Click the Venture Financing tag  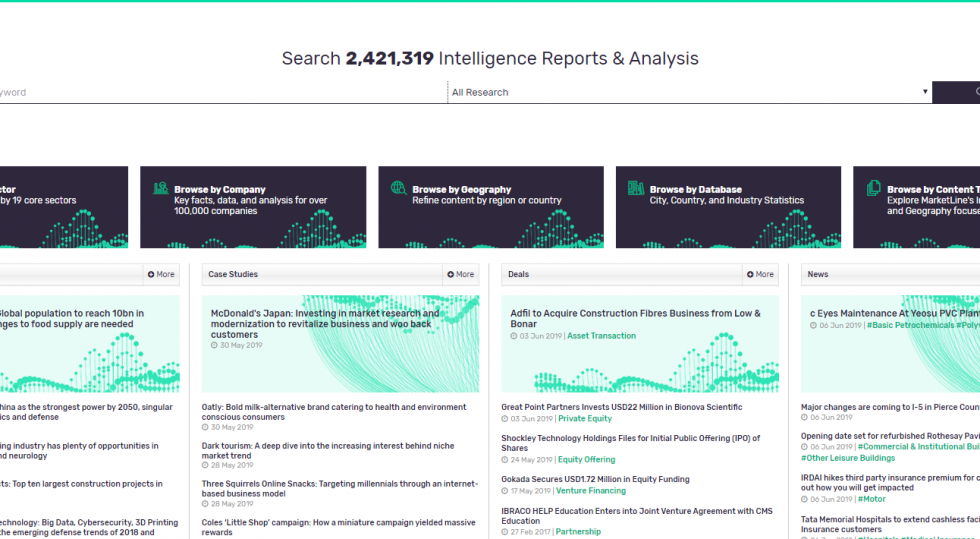pos(591,491)
